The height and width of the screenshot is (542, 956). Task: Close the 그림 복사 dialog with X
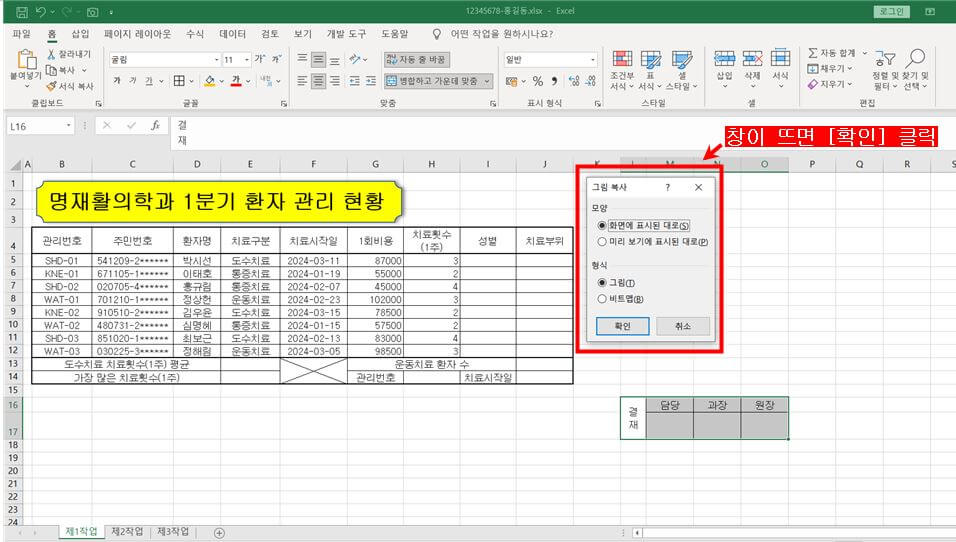699,188
